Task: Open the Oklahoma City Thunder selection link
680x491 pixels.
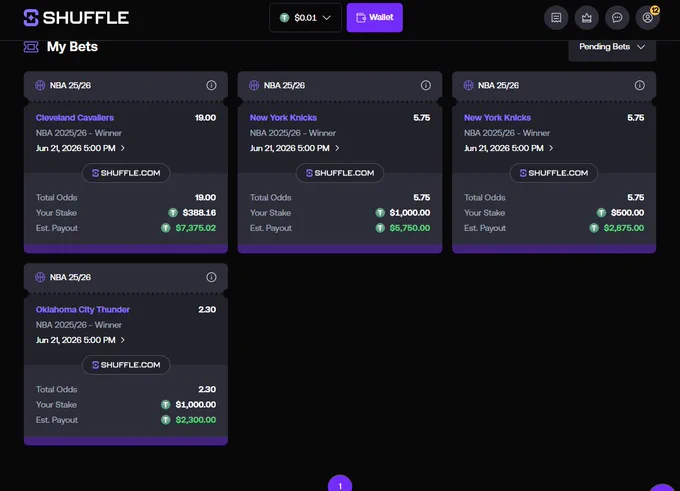Action: pos(83,310)
